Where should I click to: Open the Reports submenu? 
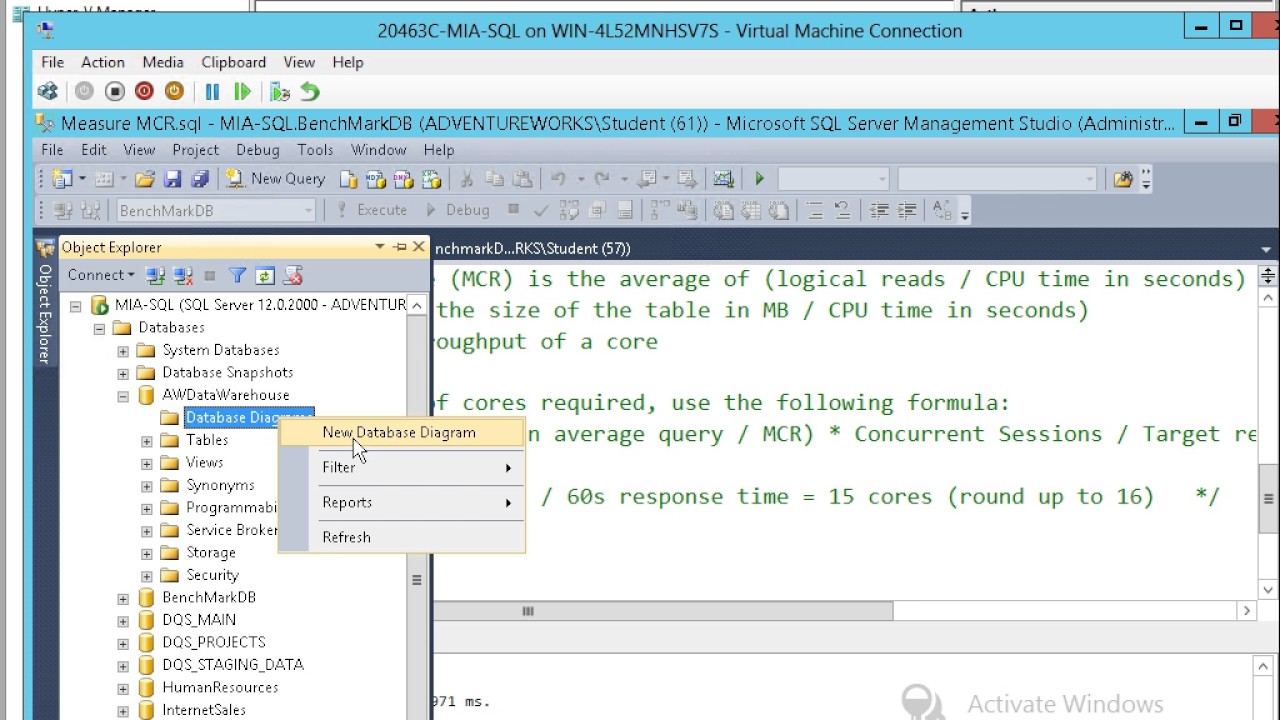tap(402, 502)
